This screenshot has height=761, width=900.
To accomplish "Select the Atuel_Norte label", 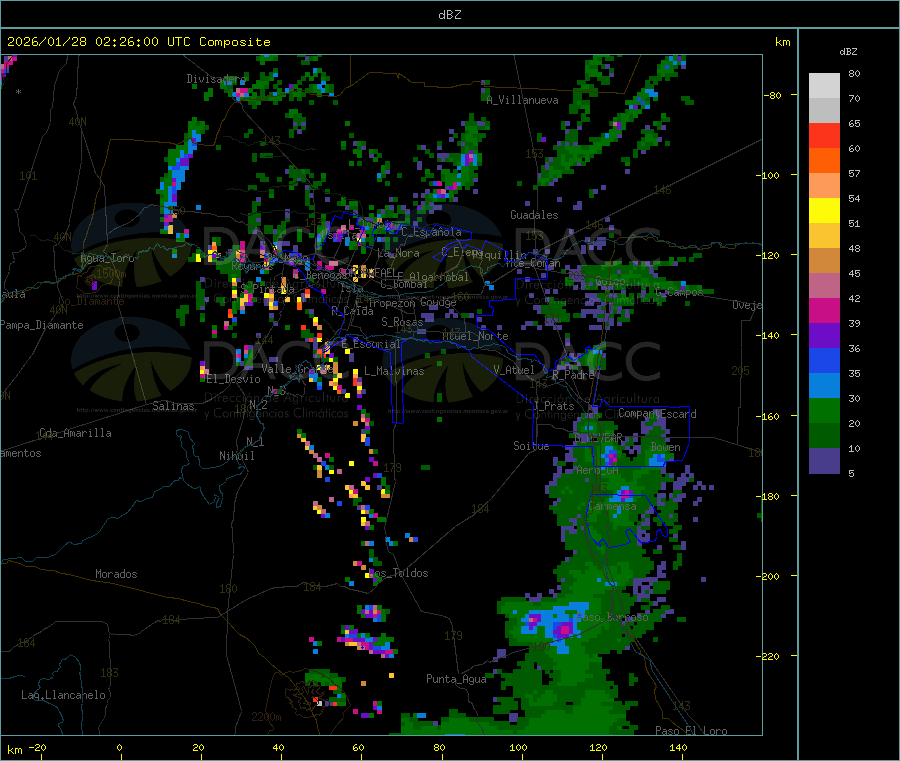I will [x=475, y=336].
